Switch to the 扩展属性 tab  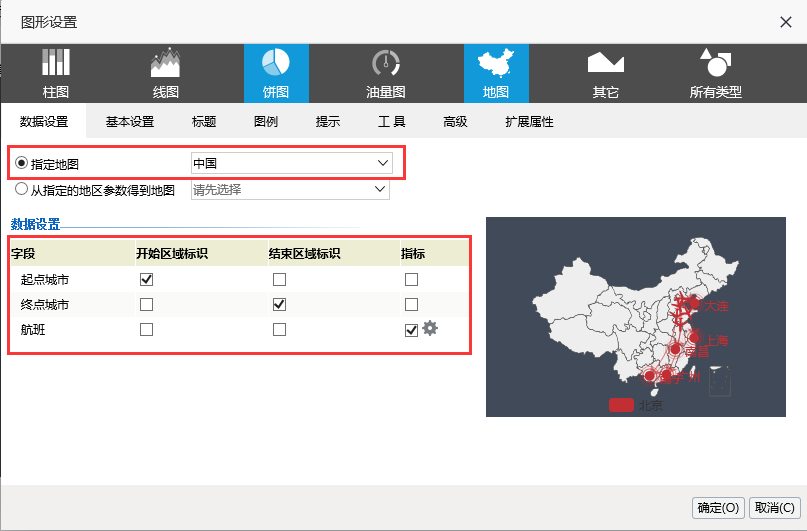pos(529,121)
